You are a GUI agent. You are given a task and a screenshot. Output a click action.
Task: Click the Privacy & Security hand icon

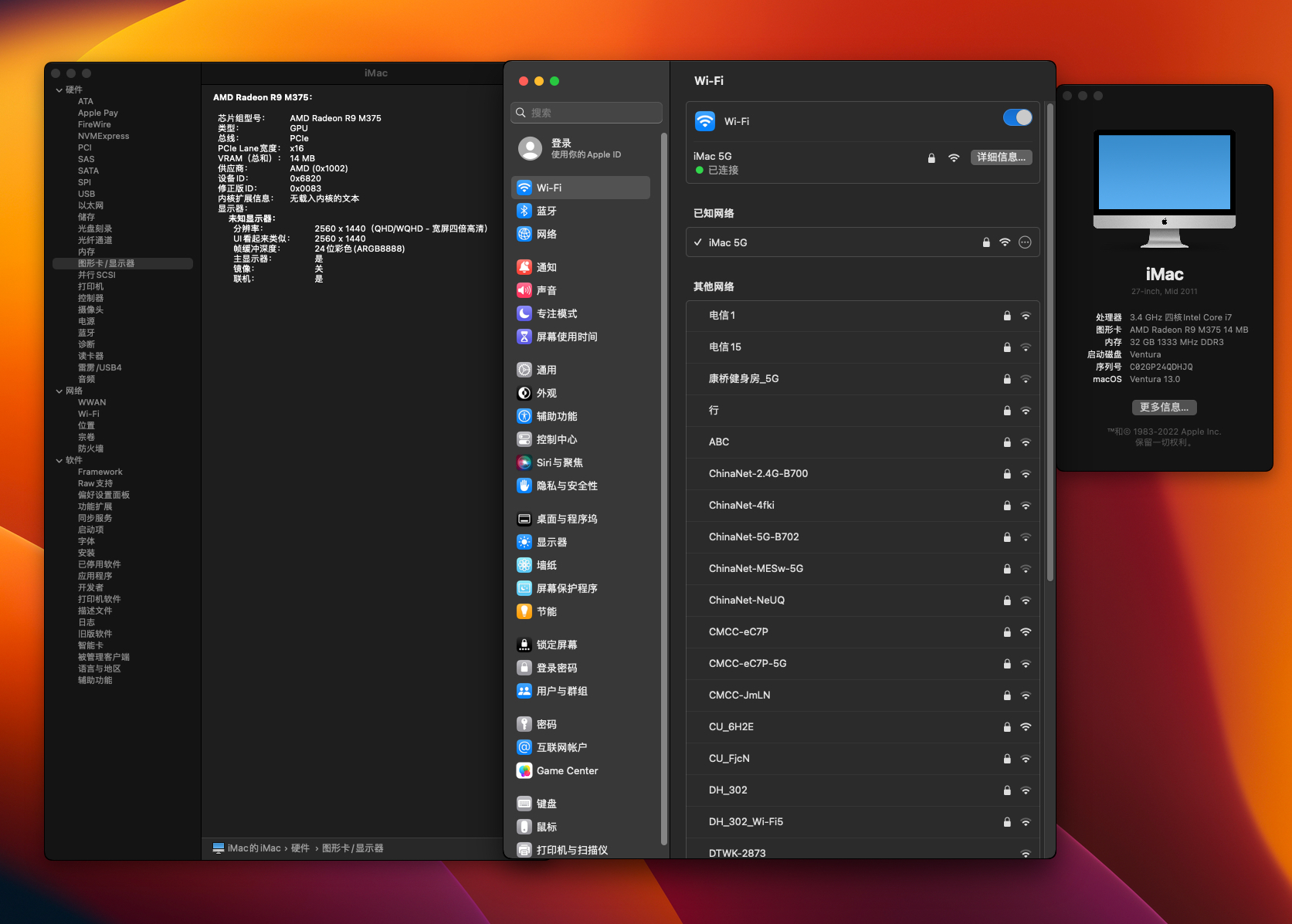pyautogui.click(x=524, y=486)
